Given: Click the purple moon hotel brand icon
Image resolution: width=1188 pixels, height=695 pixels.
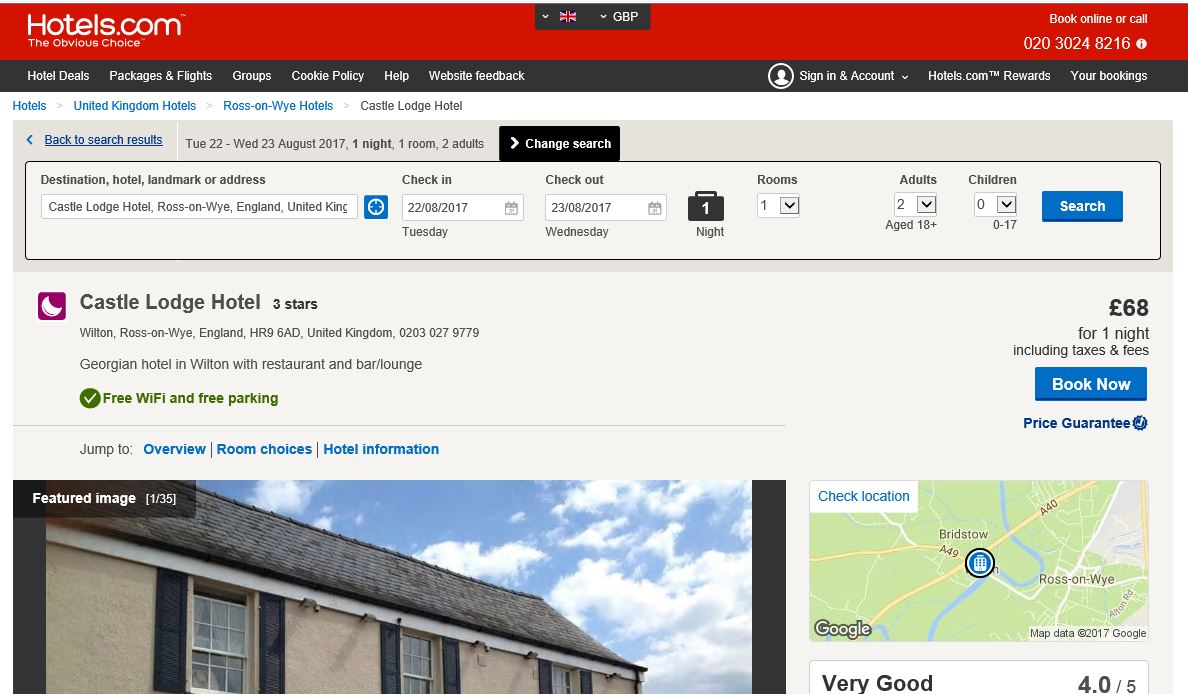Looking at the screenshot, I should pos(52,306).
